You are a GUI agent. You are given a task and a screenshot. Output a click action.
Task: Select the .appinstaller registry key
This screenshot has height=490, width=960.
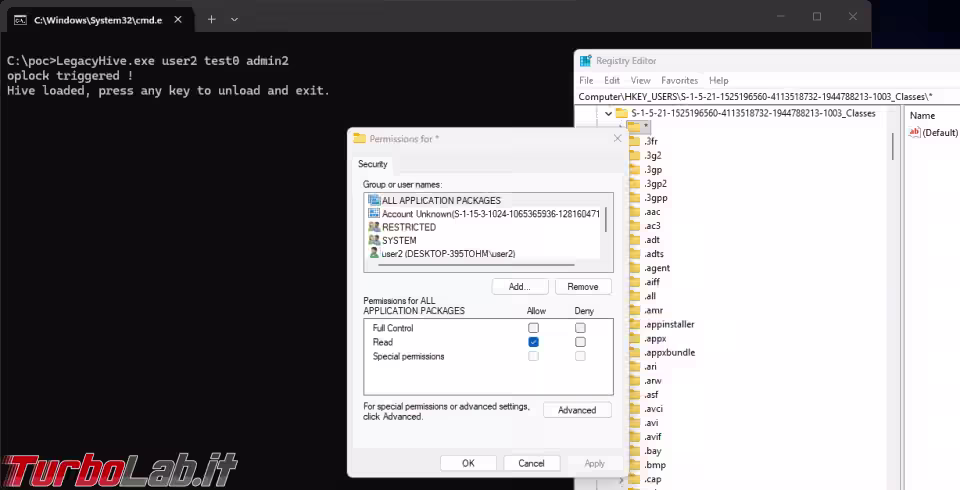tap(669, 325)
